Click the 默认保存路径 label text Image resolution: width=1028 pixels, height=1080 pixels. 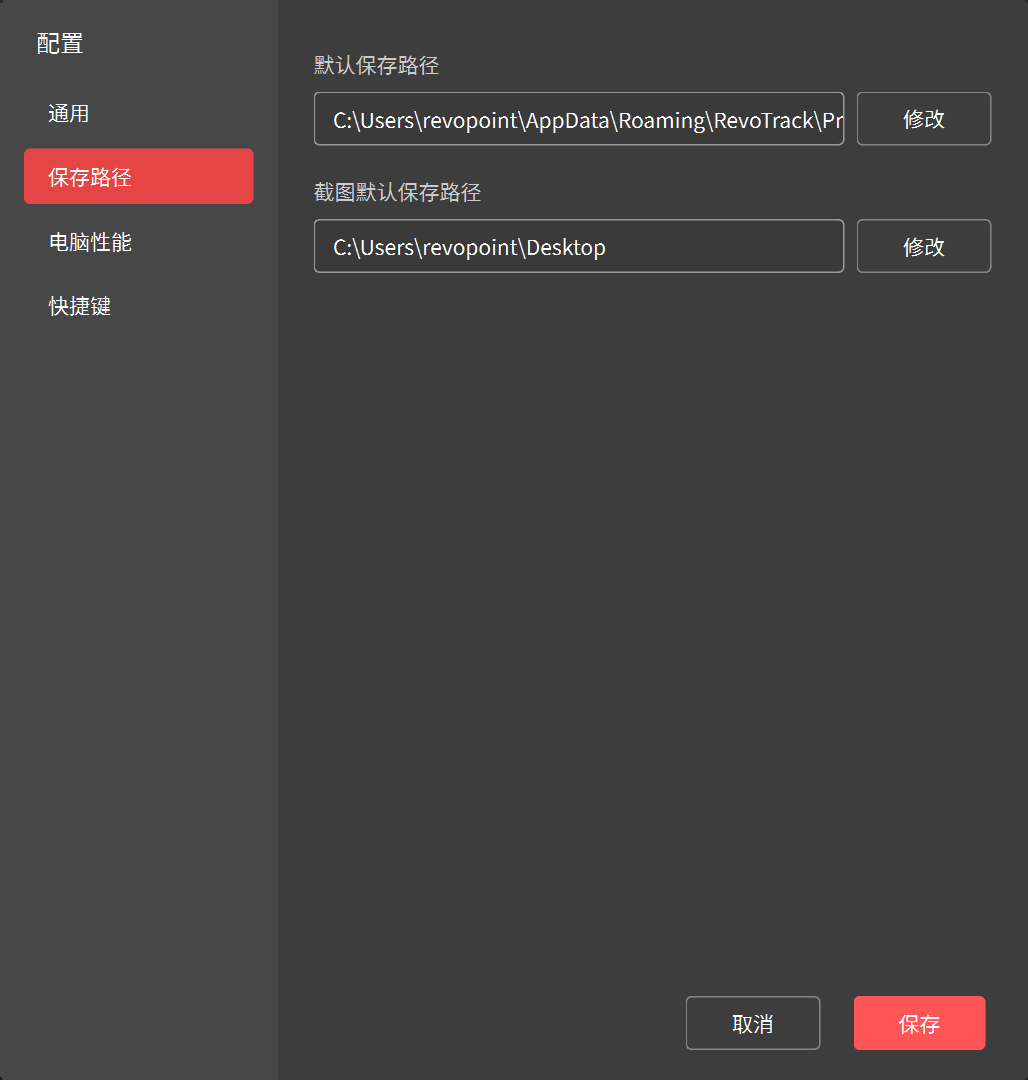tap(377, 66)
